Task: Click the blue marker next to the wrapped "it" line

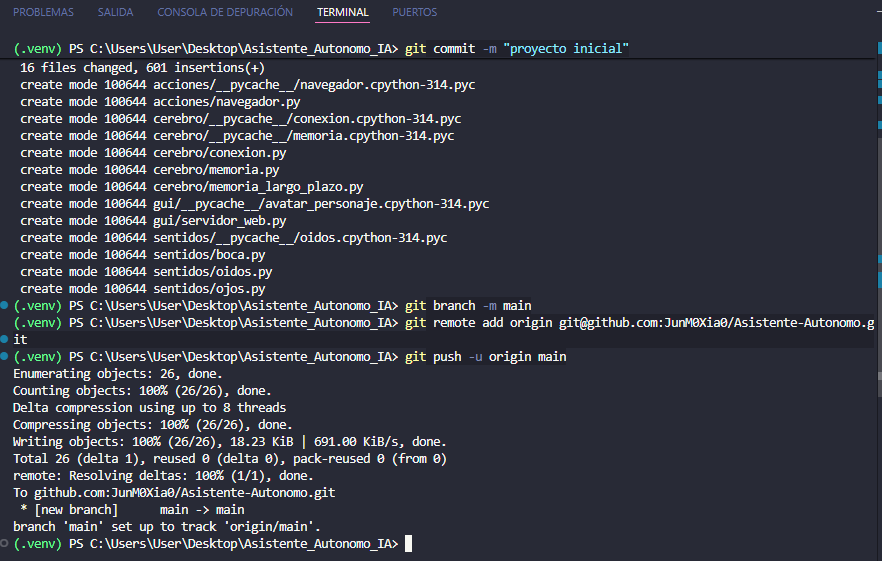Action: coord(4,339)
